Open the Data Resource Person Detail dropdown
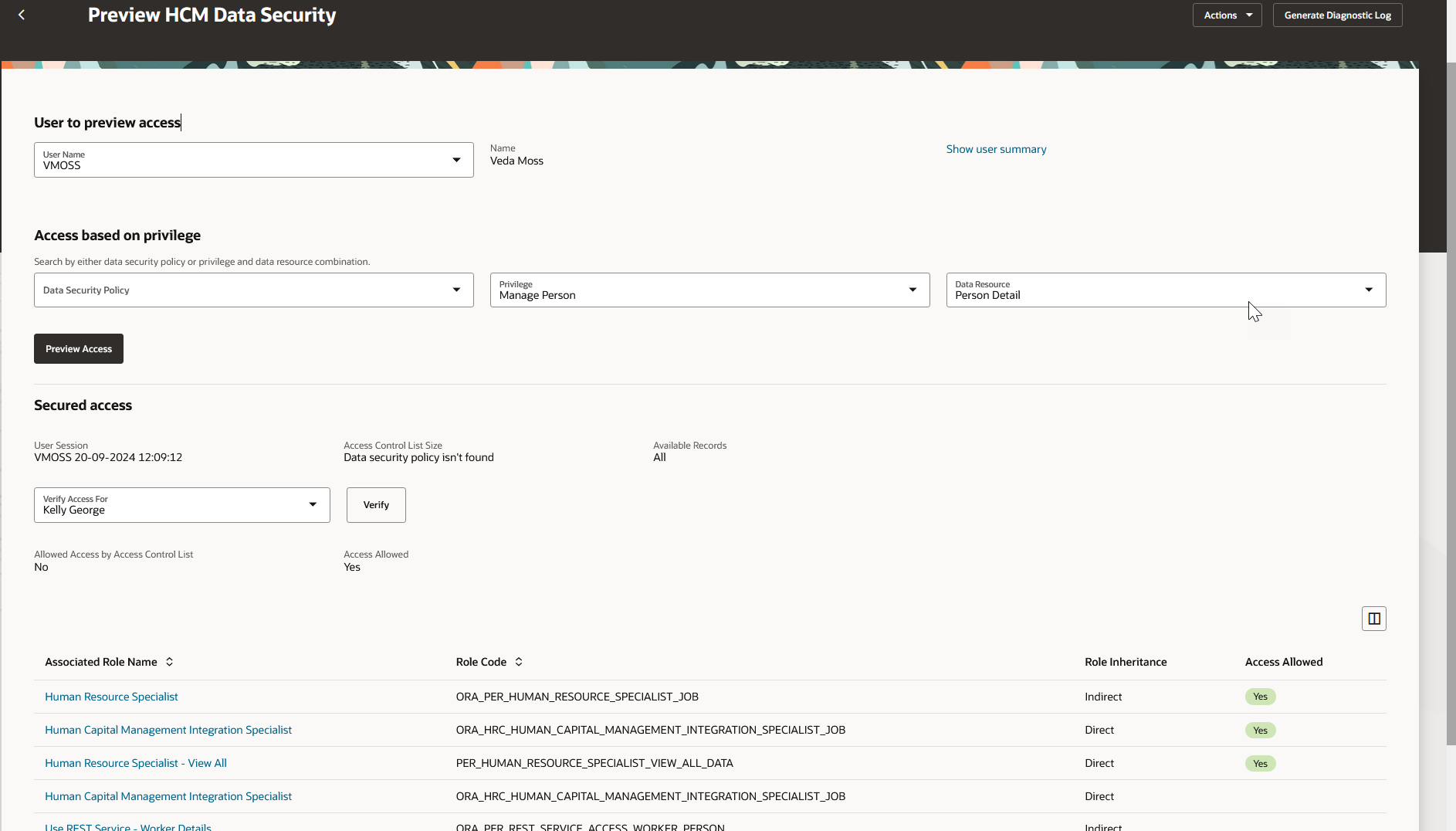This screenshot has height=831, width=1456. coord(1369,290)
